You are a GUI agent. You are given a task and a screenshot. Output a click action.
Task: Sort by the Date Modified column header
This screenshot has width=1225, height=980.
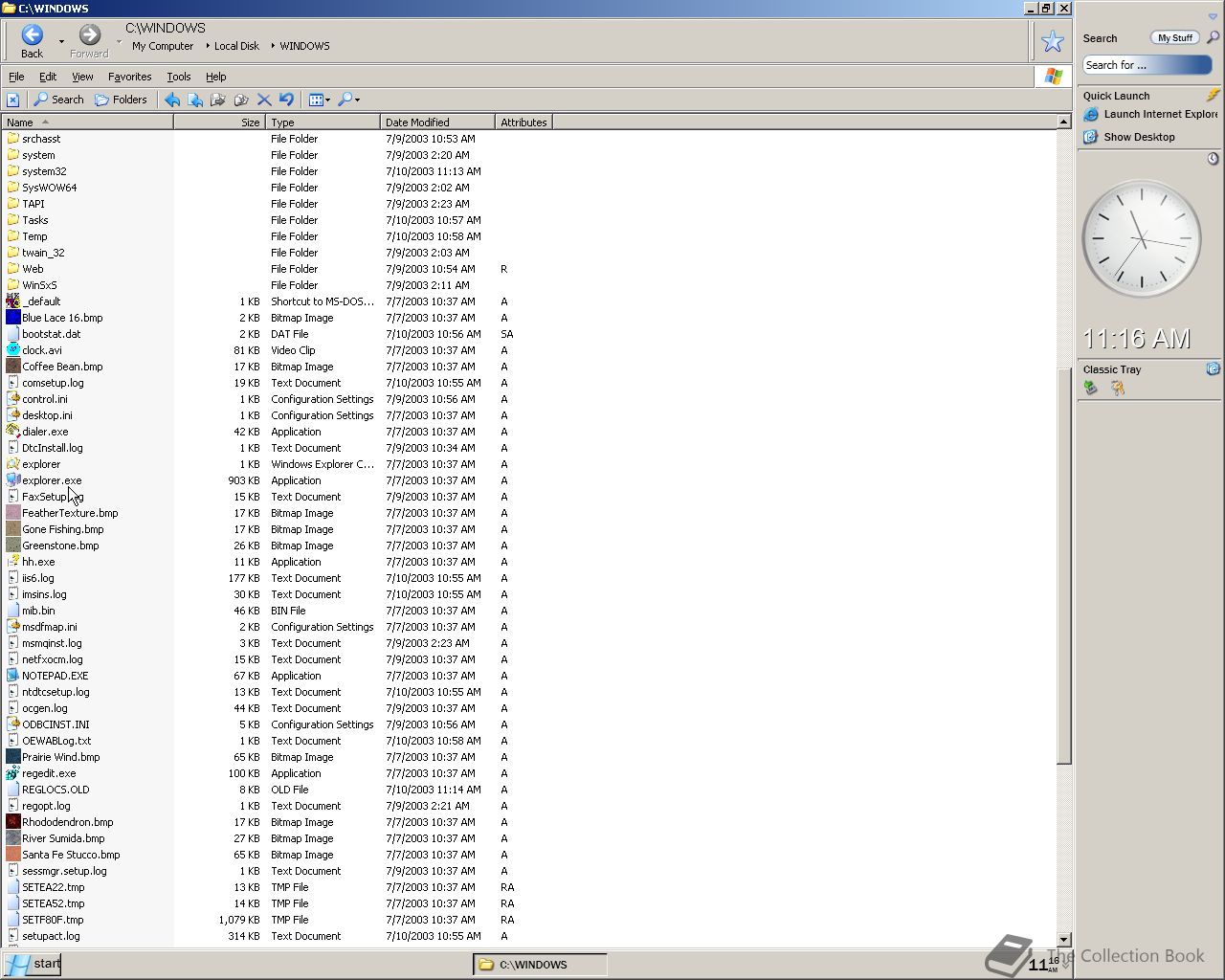[x=437, y=122]
